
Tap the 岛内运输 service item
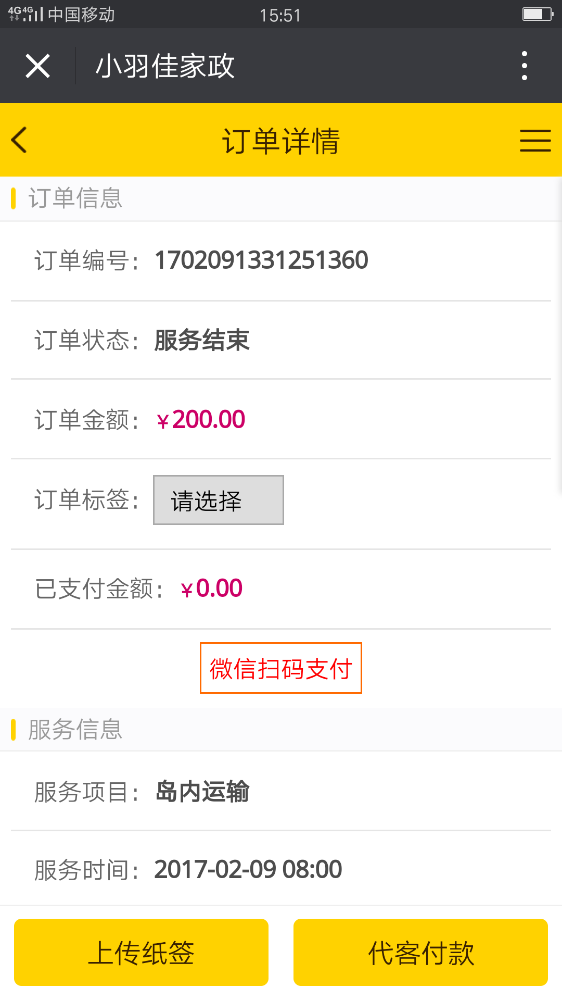coord(202,791)
